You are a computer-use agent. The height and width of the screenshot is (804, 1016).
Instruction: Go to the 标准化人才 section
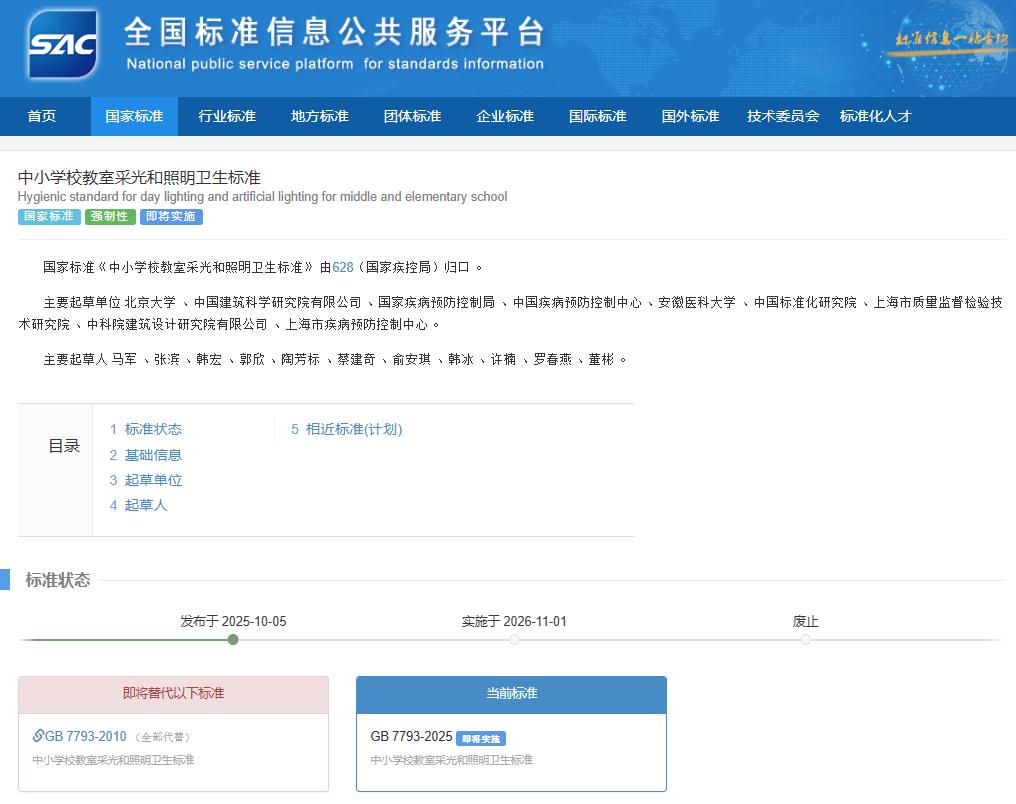(876, 116)
